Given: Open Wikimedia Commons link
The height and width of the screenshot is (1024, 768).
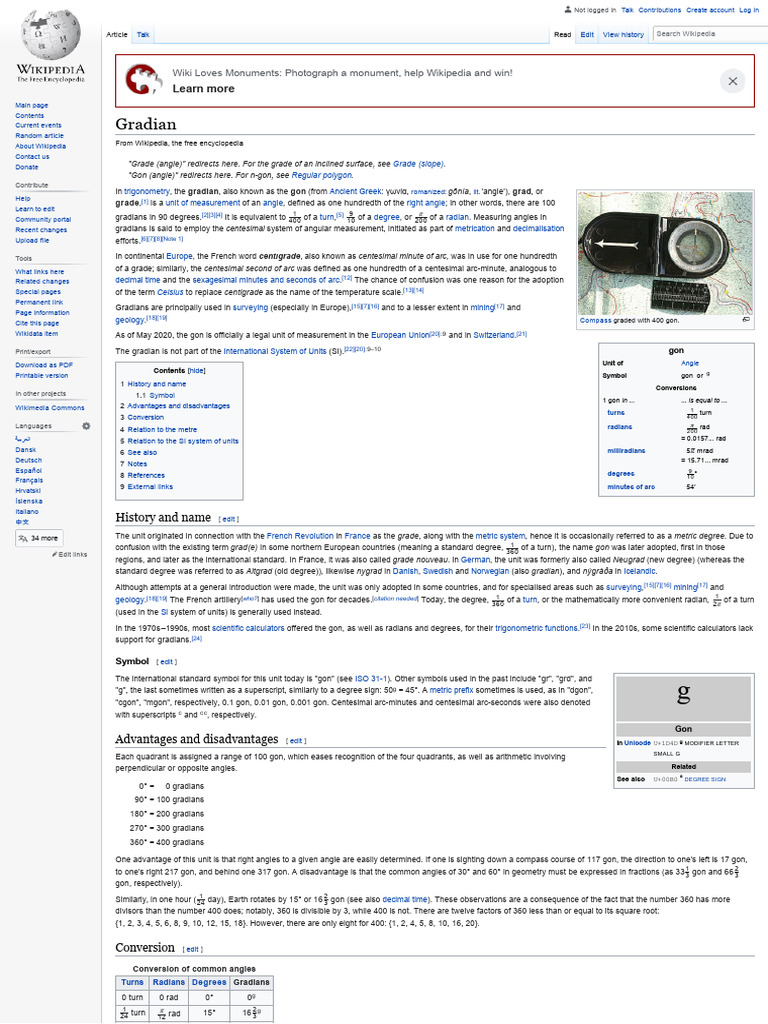Looking at the screenshot, I should 50,408.
